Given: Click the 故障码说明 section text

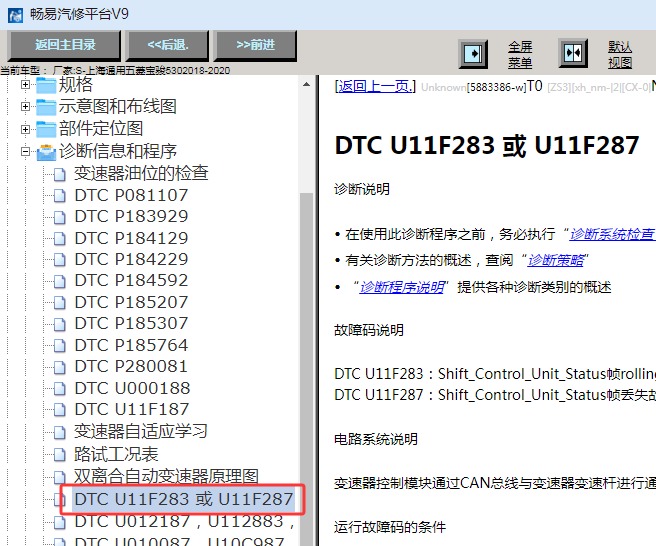Looking at the screenshot, I should (x=369, y=331).
